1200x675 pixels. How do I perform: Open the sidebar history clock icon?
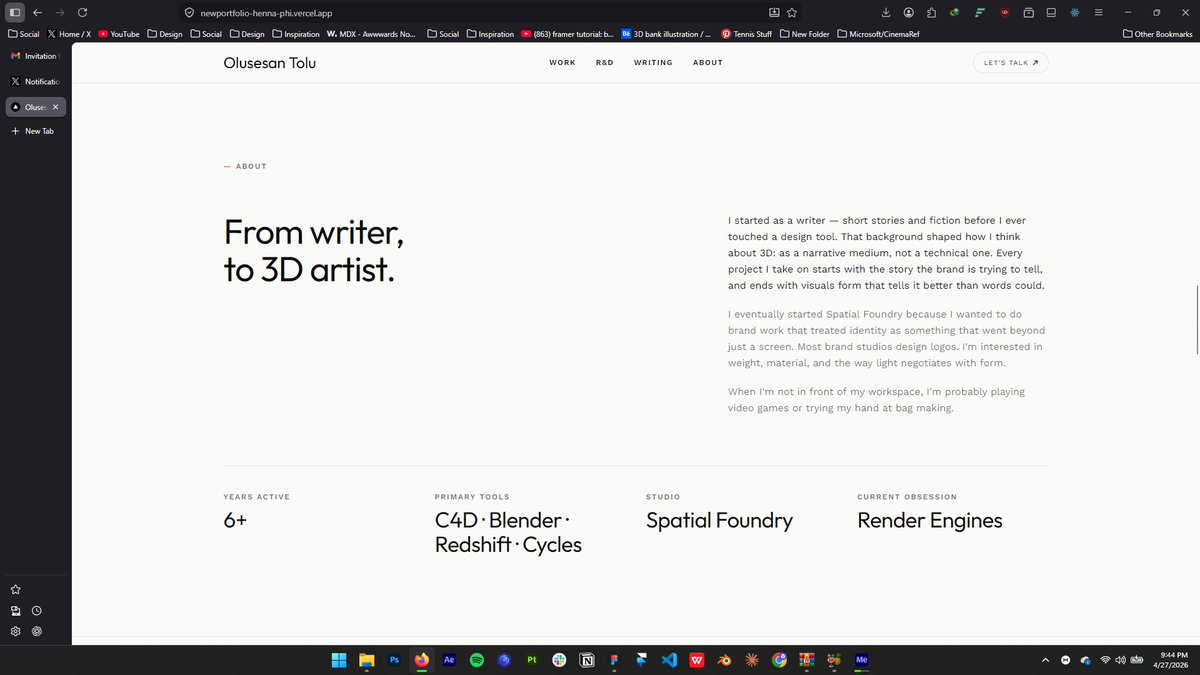(x=36, y=610)
